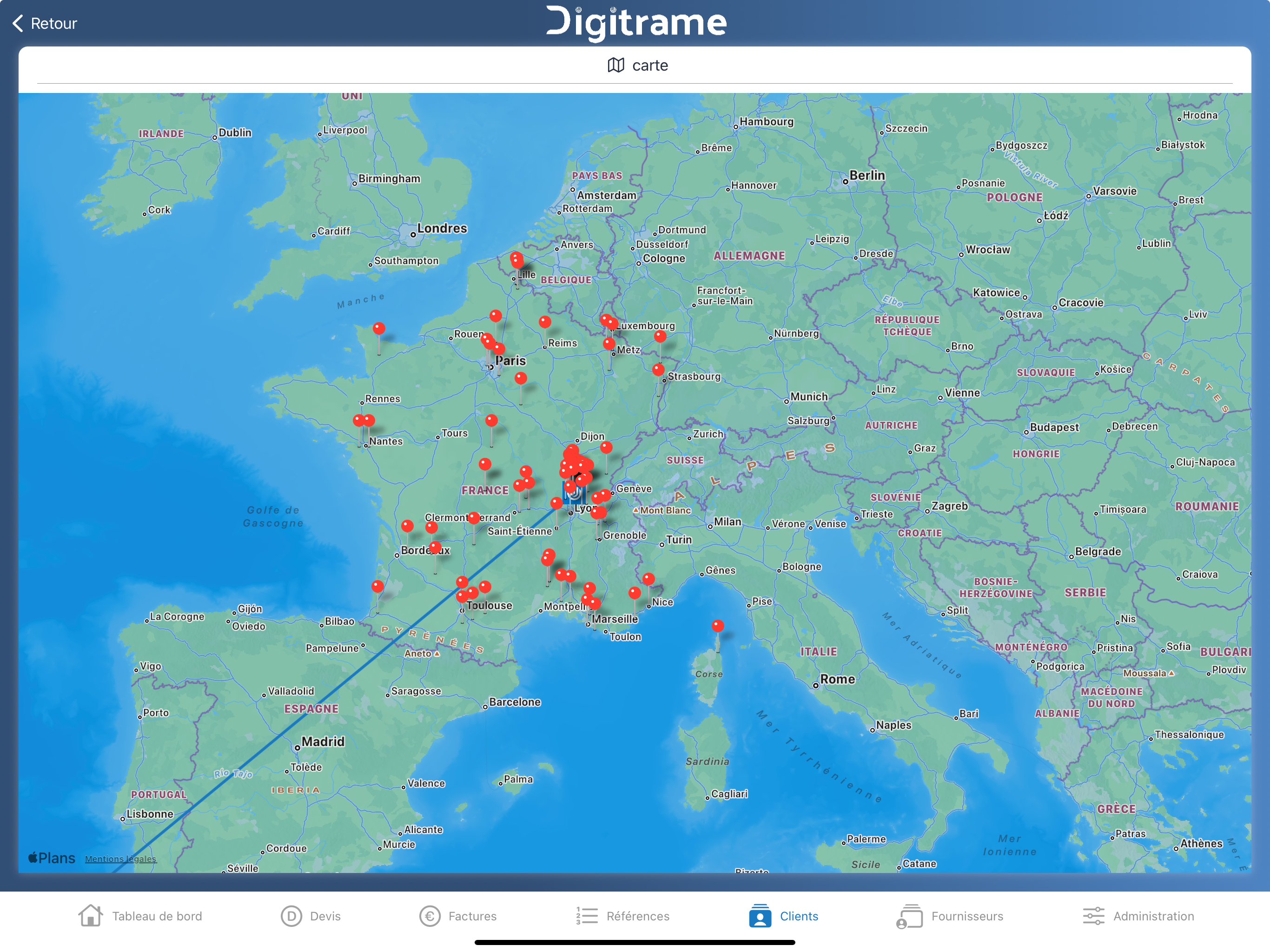
Task: Click the Paris city label
Action: (510, 361)
